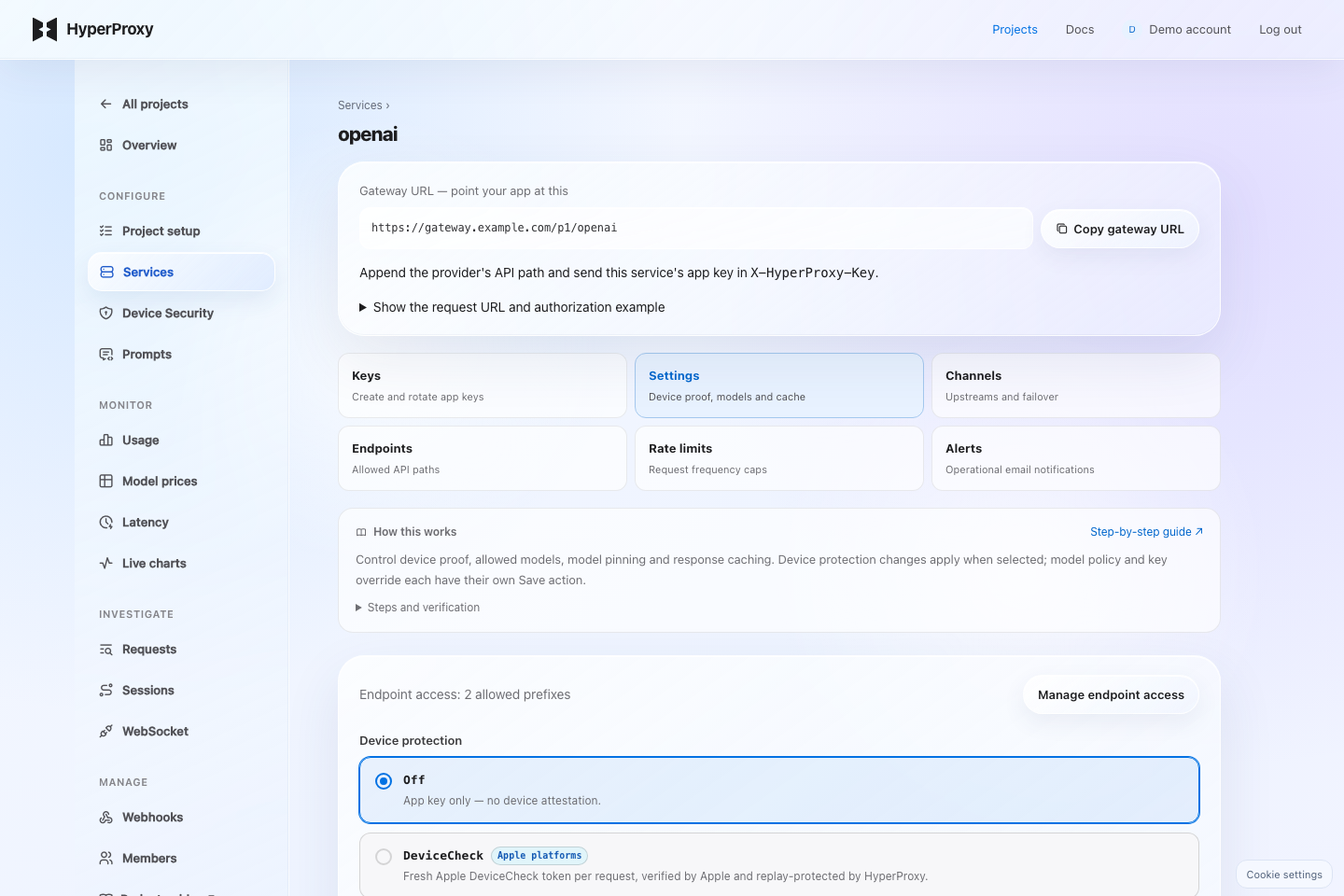Click the Apple platforms badge
The height and width of the screenshot is (896, 1344).
539,856
